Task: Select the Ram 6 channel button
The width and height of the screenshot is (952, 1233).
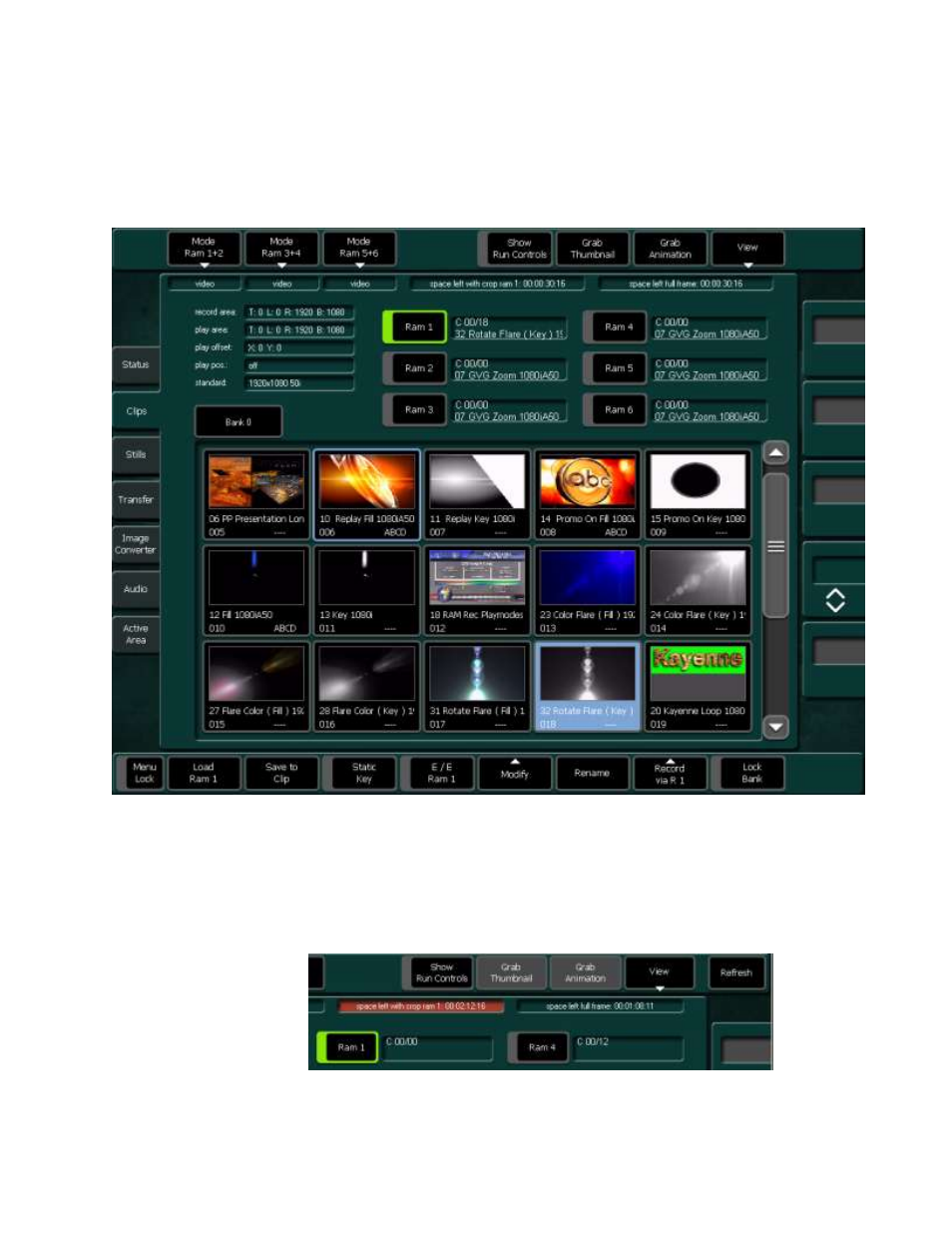Action: tap(615, 410)
